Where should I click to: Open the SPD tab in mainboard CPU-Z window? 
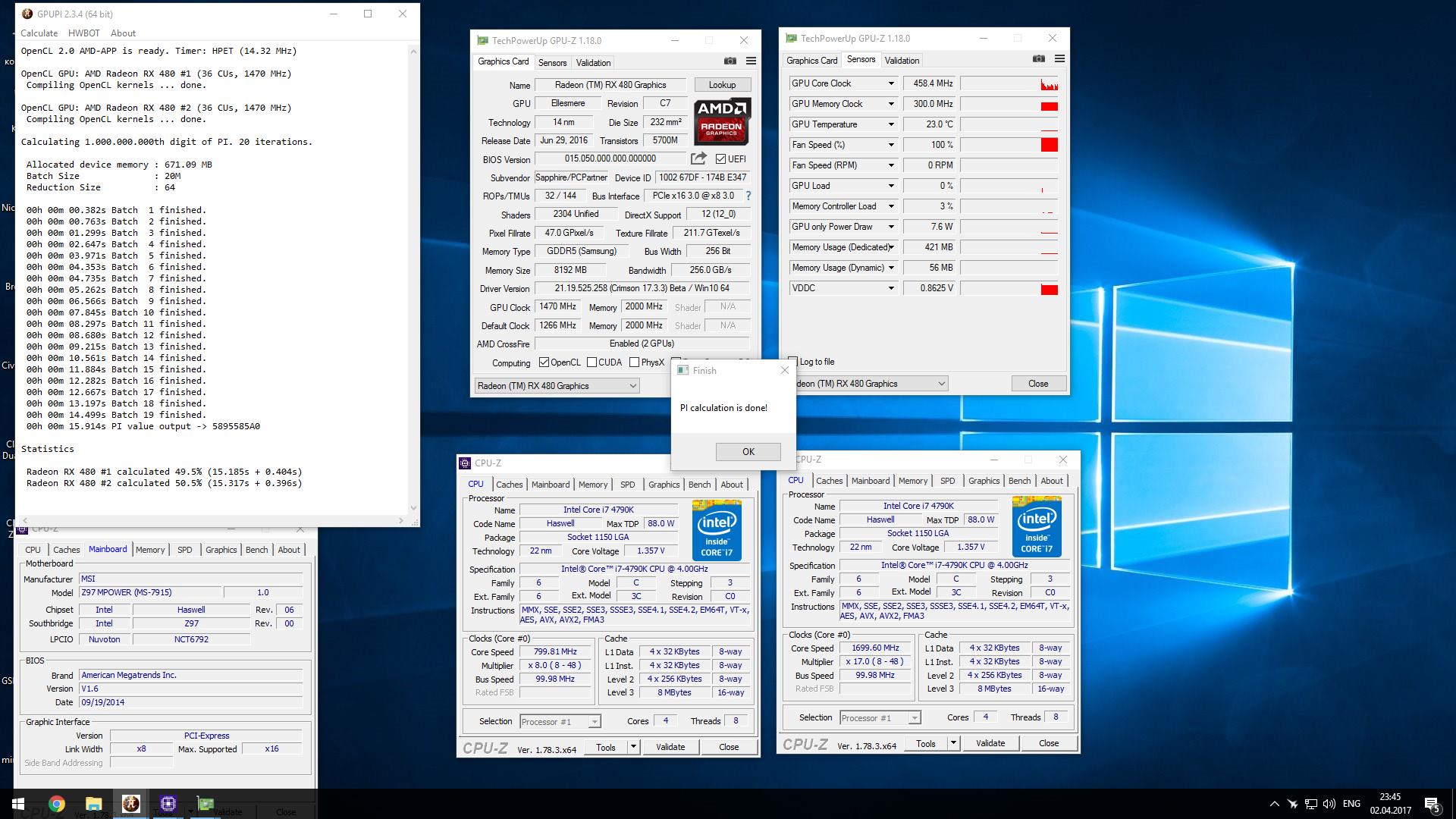[x=184, y=550]
